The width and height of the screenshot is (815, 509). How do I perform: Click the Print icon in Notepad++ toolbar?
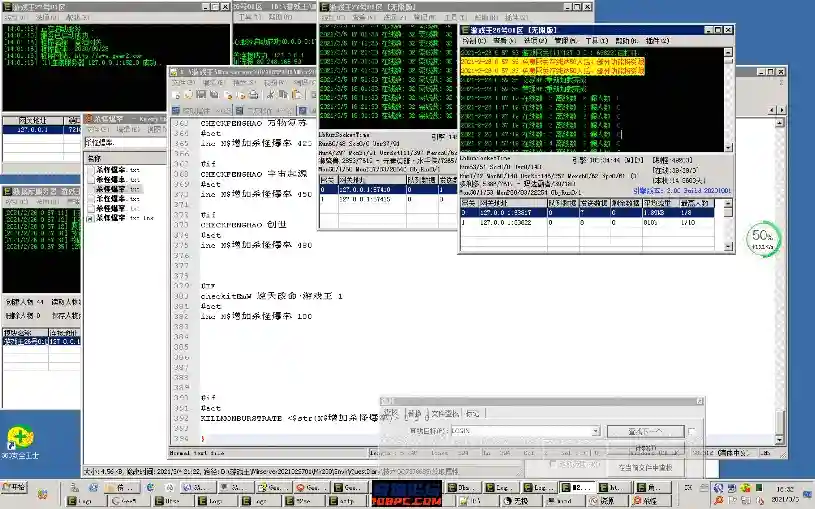click(x=253, y=95)
